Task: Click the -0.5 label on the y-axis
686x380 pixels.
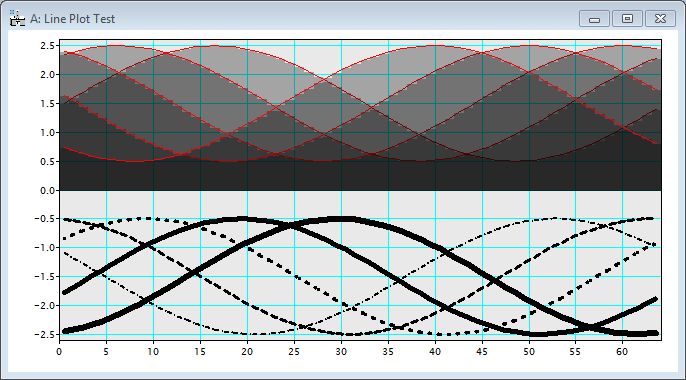Action: click(45, 219)
